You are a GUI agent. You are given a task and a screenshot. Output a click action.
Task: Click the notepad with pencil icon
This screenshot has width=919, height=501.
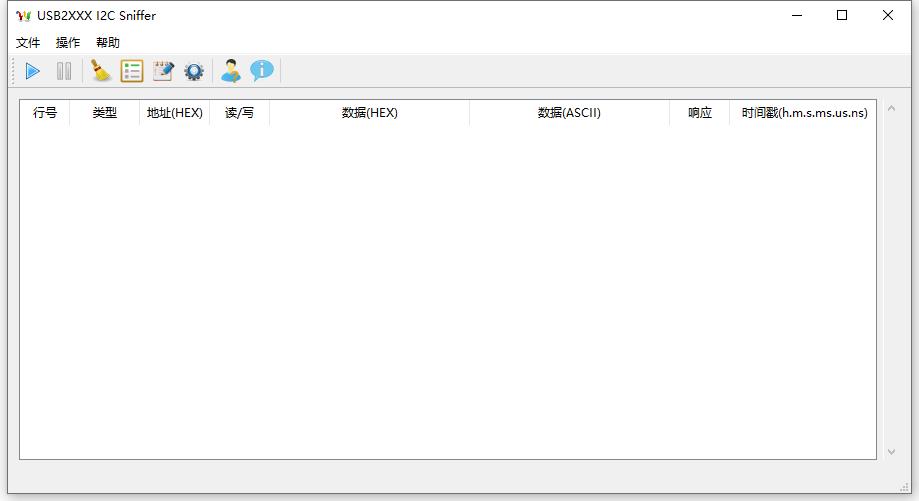(x=163, y=71)
